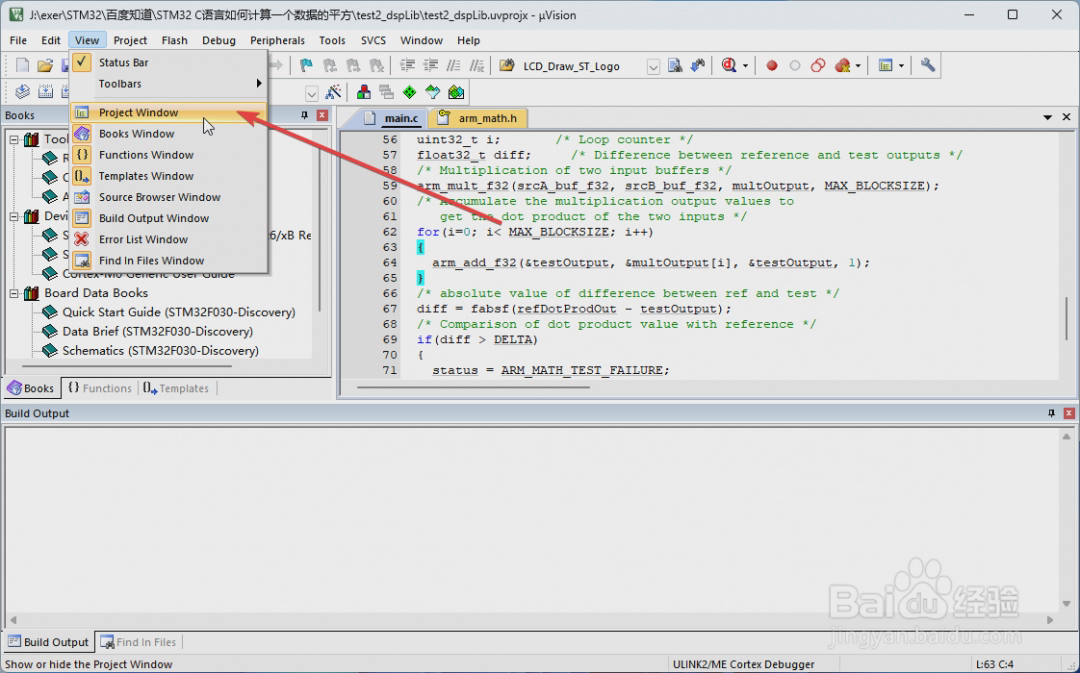Insert breakpoint using the red dot icon

click(x=772, y=65)
